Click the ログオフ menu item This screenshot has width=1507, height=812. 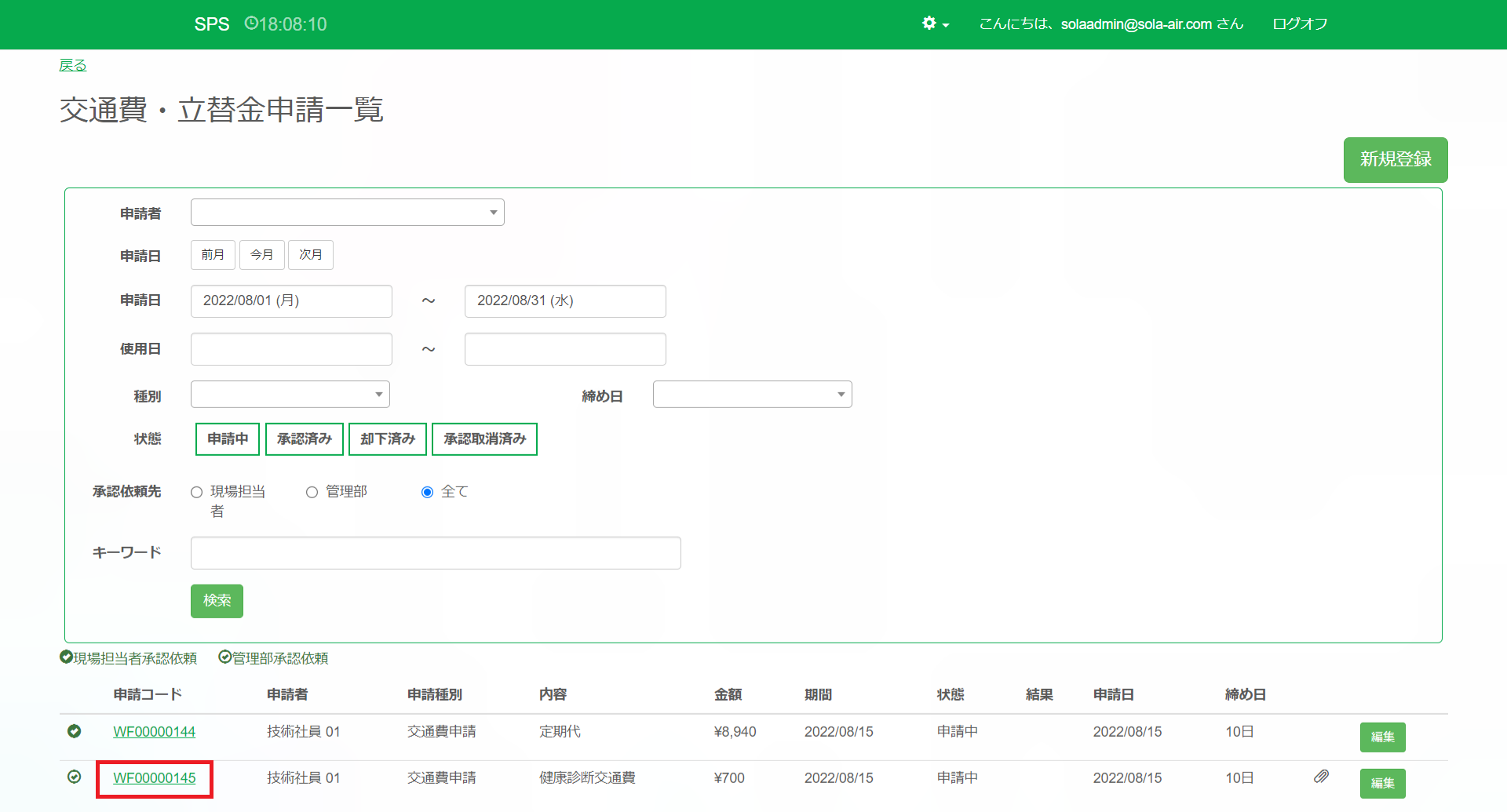pos(1300,24)
